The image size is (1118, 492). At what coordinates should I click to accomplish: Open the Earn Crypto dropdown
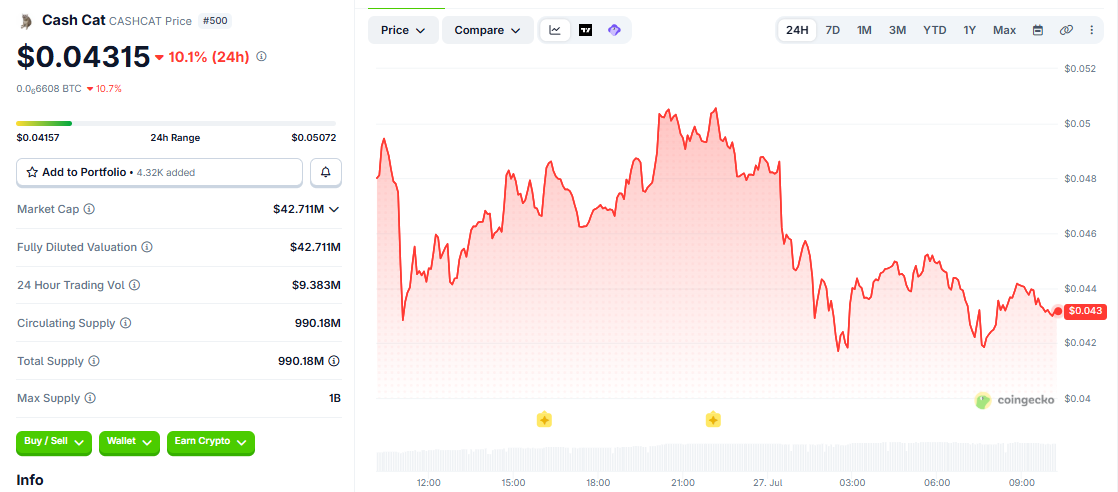coord(210,442)
